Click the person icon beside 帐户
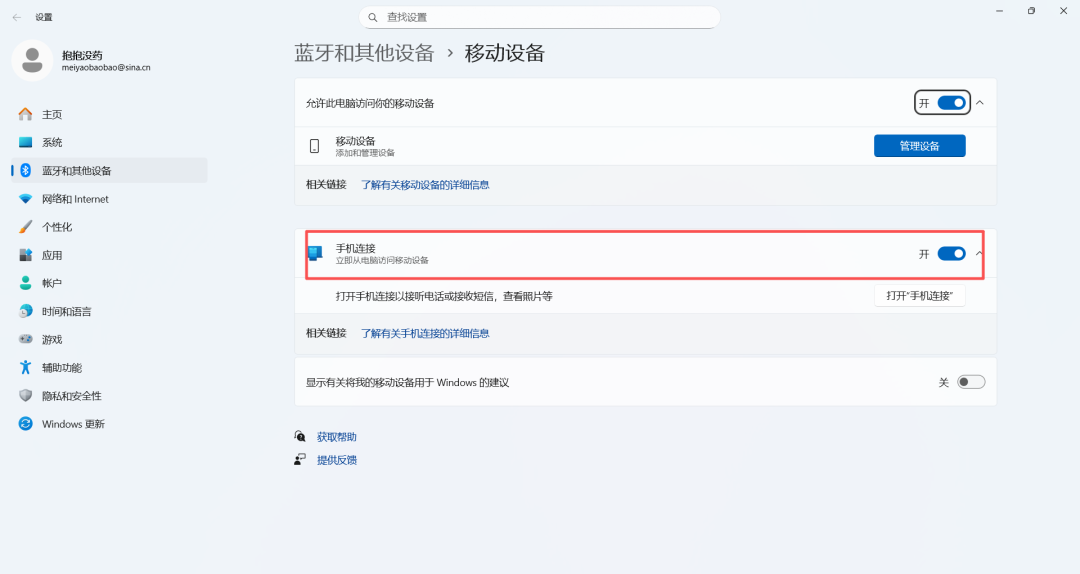The height and width of the screenshot is (574, 1080). (x=25, y=283)
